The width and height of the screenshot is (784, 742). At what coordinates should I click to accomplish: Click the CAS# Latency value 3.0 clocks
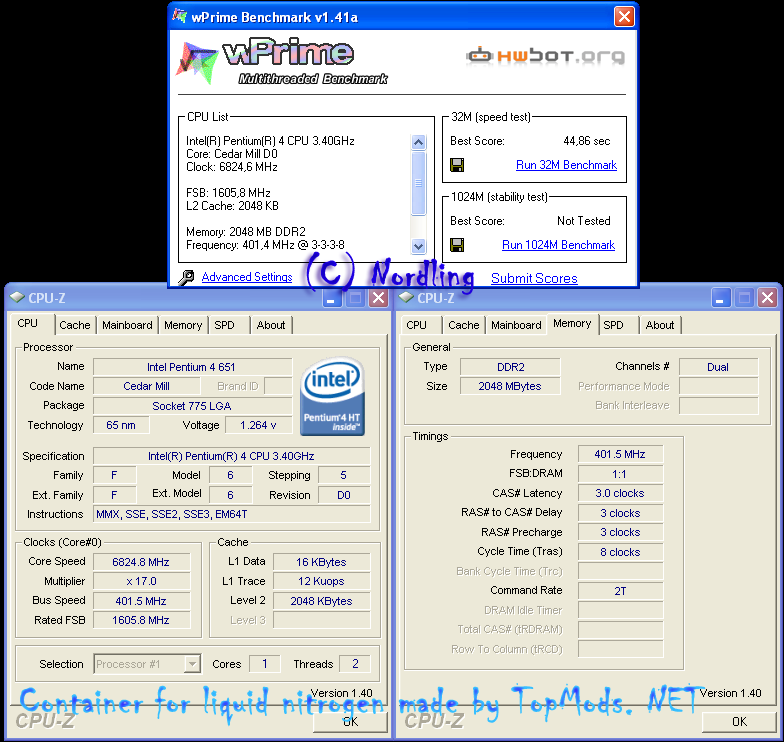[620, 493]
